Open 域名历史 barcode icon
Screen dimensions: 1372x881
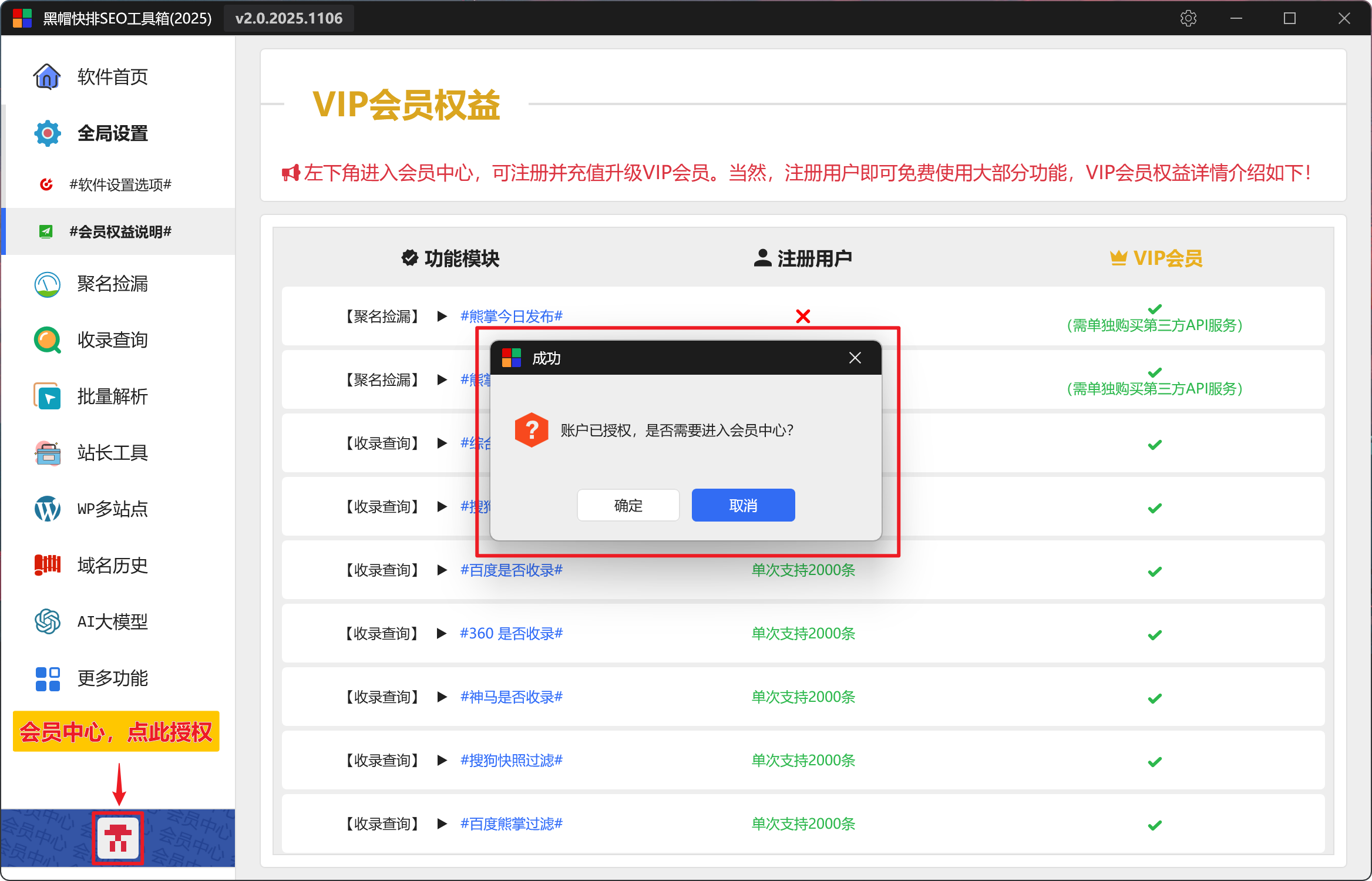point(47,565)
